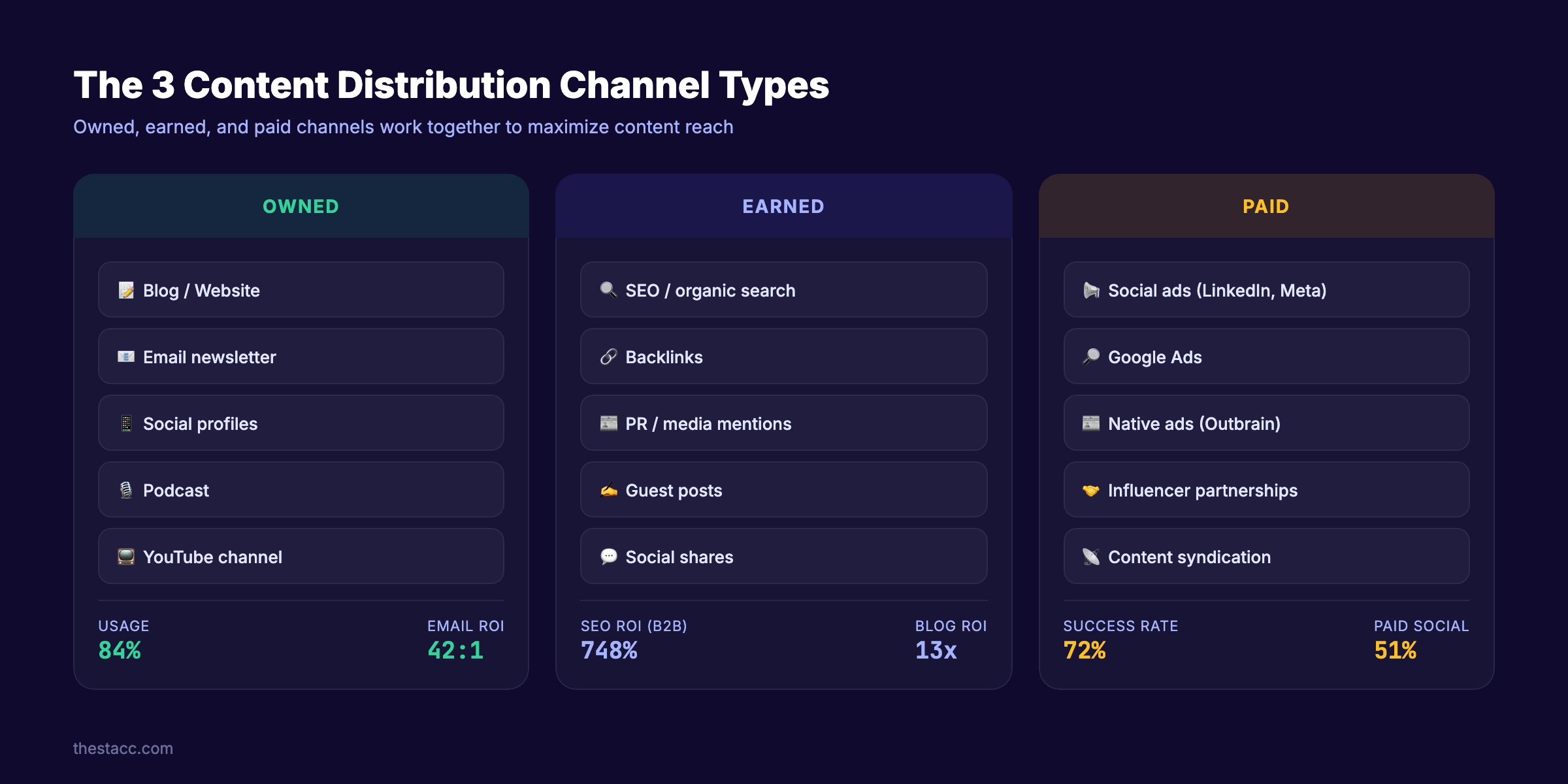
Task: Select the EARNED column header
Action: (783, 206)
